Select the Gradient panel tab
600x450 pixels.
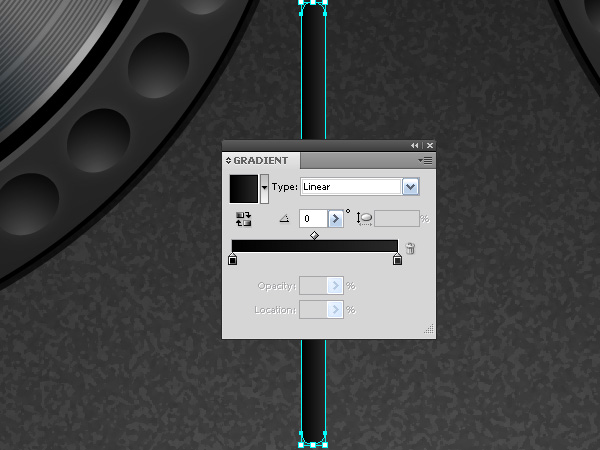[x=261, y=160]
